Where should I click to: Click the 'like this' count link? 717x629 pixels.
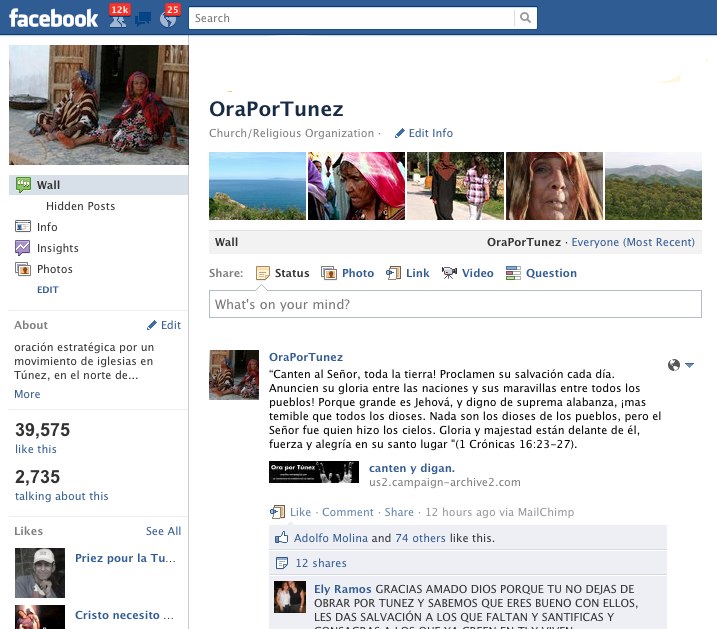click(36, 449)
